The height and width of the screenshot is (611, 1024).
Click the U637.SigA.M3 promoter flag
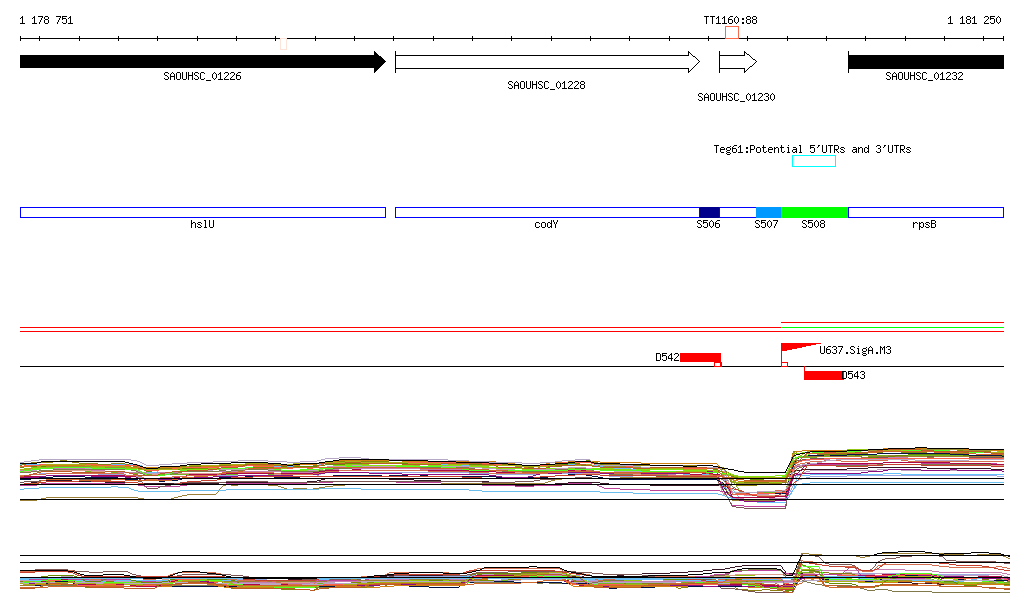(x=798, y=348)
